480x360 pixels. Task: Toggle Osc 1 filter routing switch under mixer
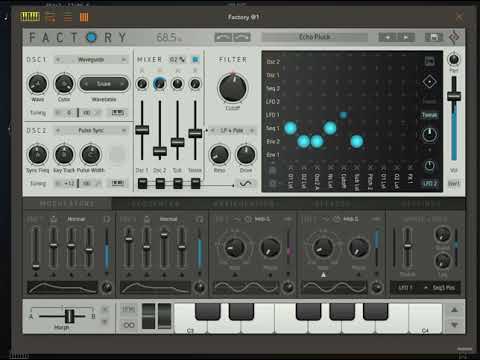(142, 183)
